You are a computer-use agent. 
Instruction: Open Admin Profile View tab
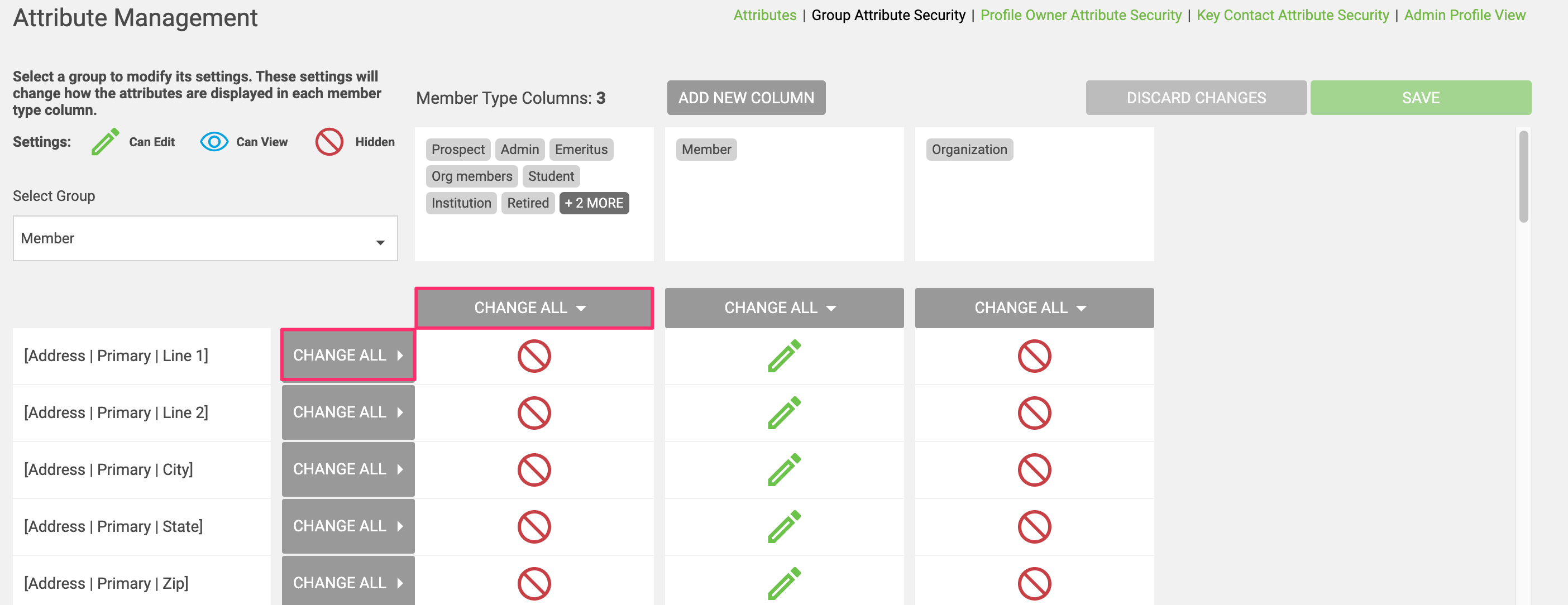pos(1465,15)
